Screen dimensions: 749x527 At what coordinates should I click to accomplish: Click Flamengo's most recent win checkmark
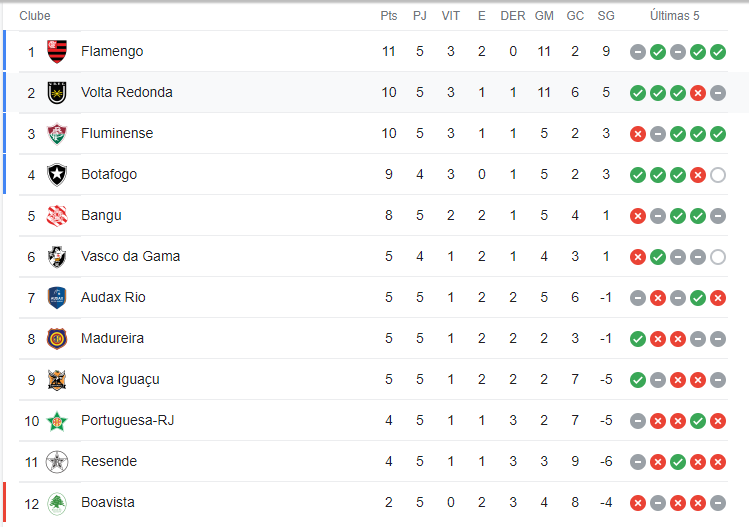point(717,52)
